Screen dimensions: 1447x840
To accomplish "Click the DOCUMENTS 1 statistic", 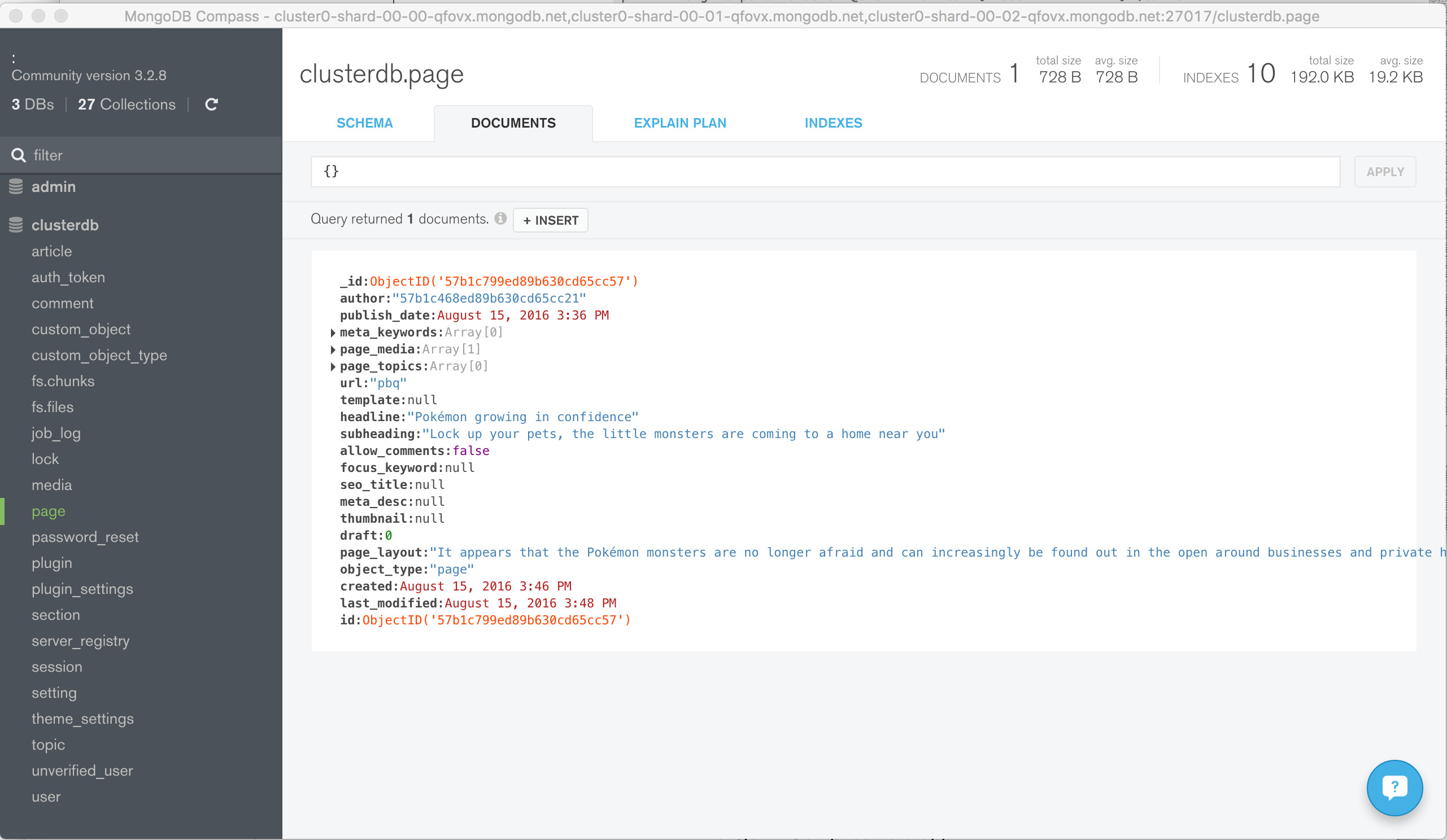I will (x=969, y=73).
